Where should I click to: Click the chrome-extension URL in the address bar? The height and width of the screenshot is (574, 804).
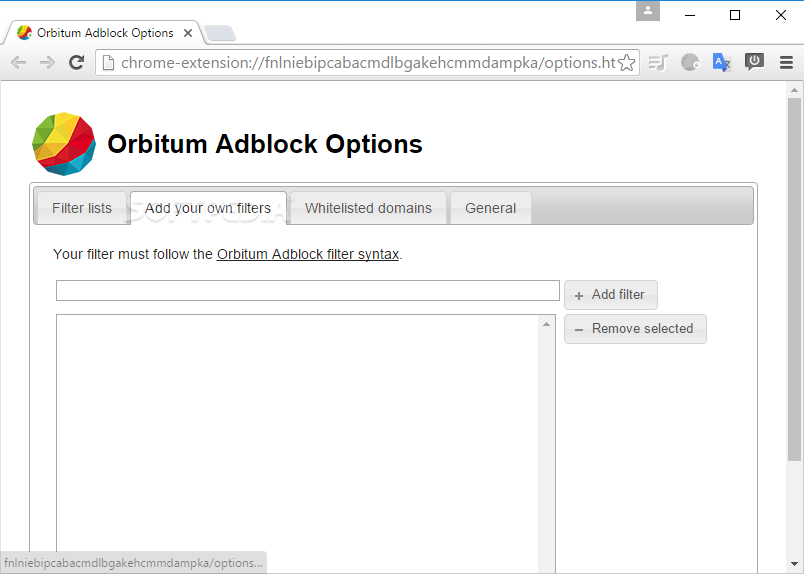(368, 63)
